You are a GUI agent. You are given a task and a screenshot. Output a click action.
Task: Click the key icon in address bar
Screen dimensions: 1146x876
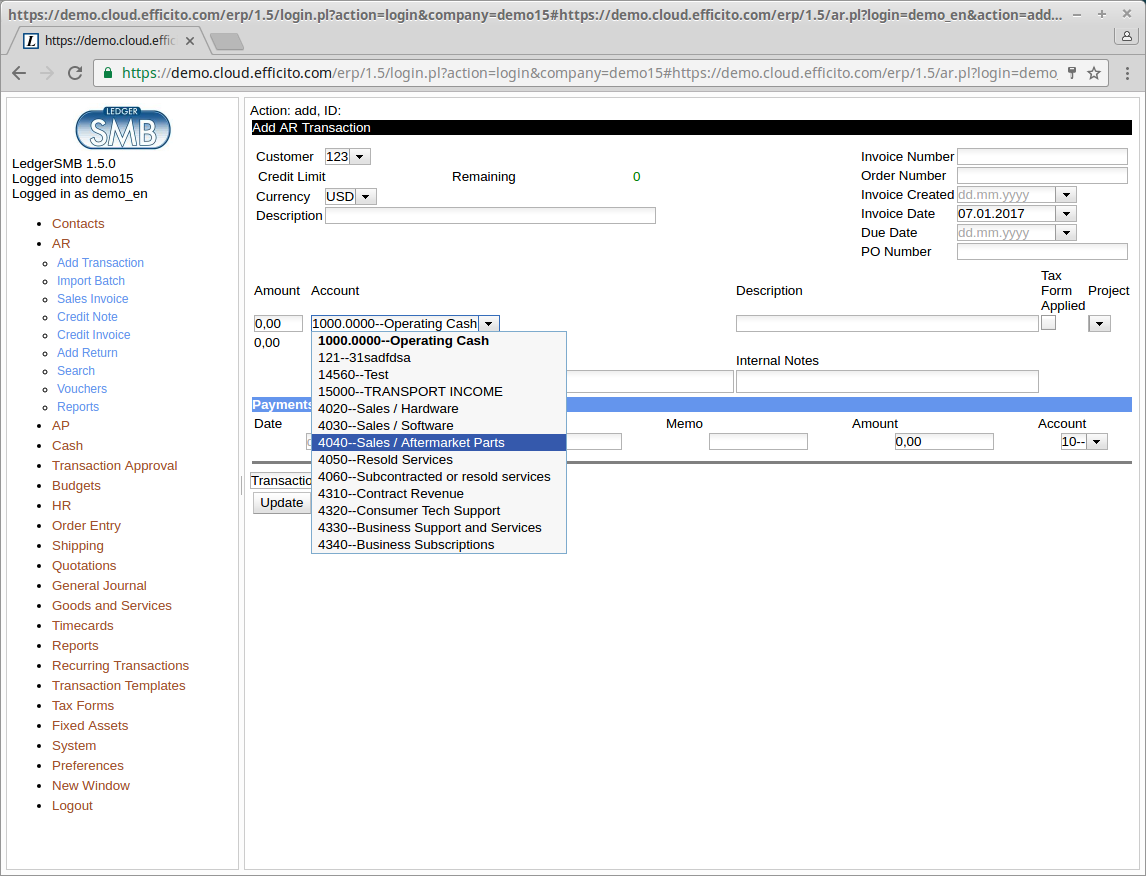point(1072,73)
